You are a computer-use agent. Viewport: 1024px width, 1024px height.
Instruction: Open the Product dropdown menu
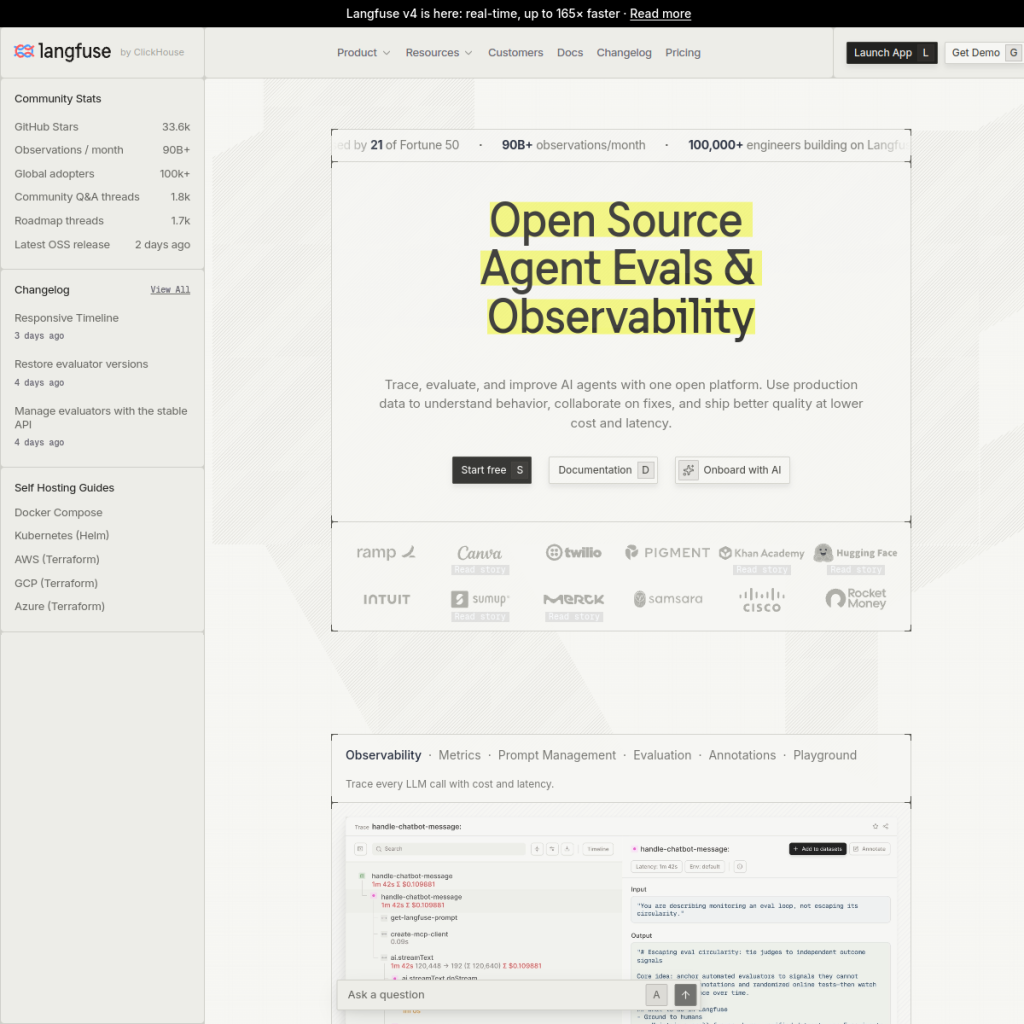(364, 52)
